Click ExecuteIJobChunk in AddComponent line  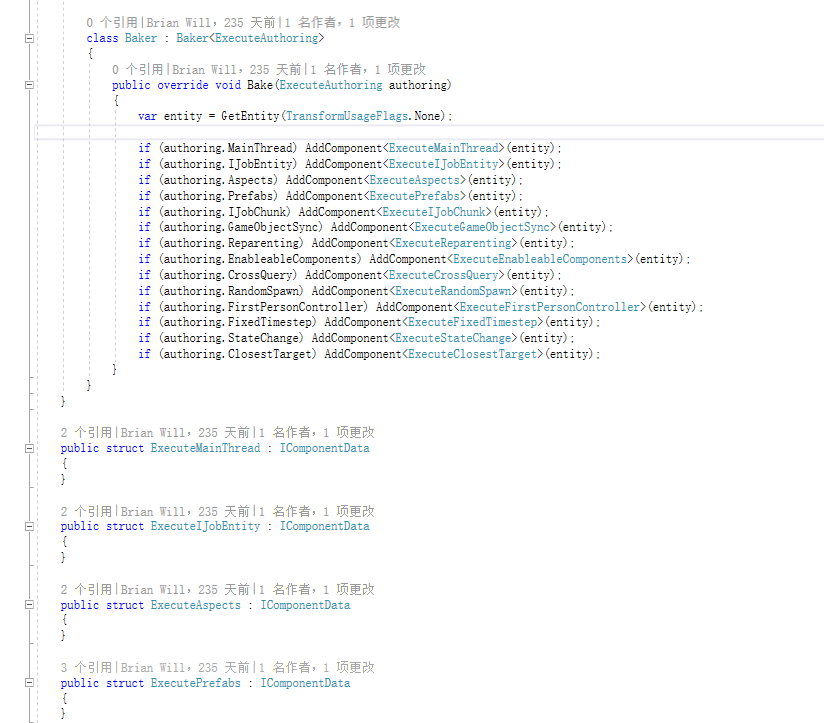coord(434,212)
